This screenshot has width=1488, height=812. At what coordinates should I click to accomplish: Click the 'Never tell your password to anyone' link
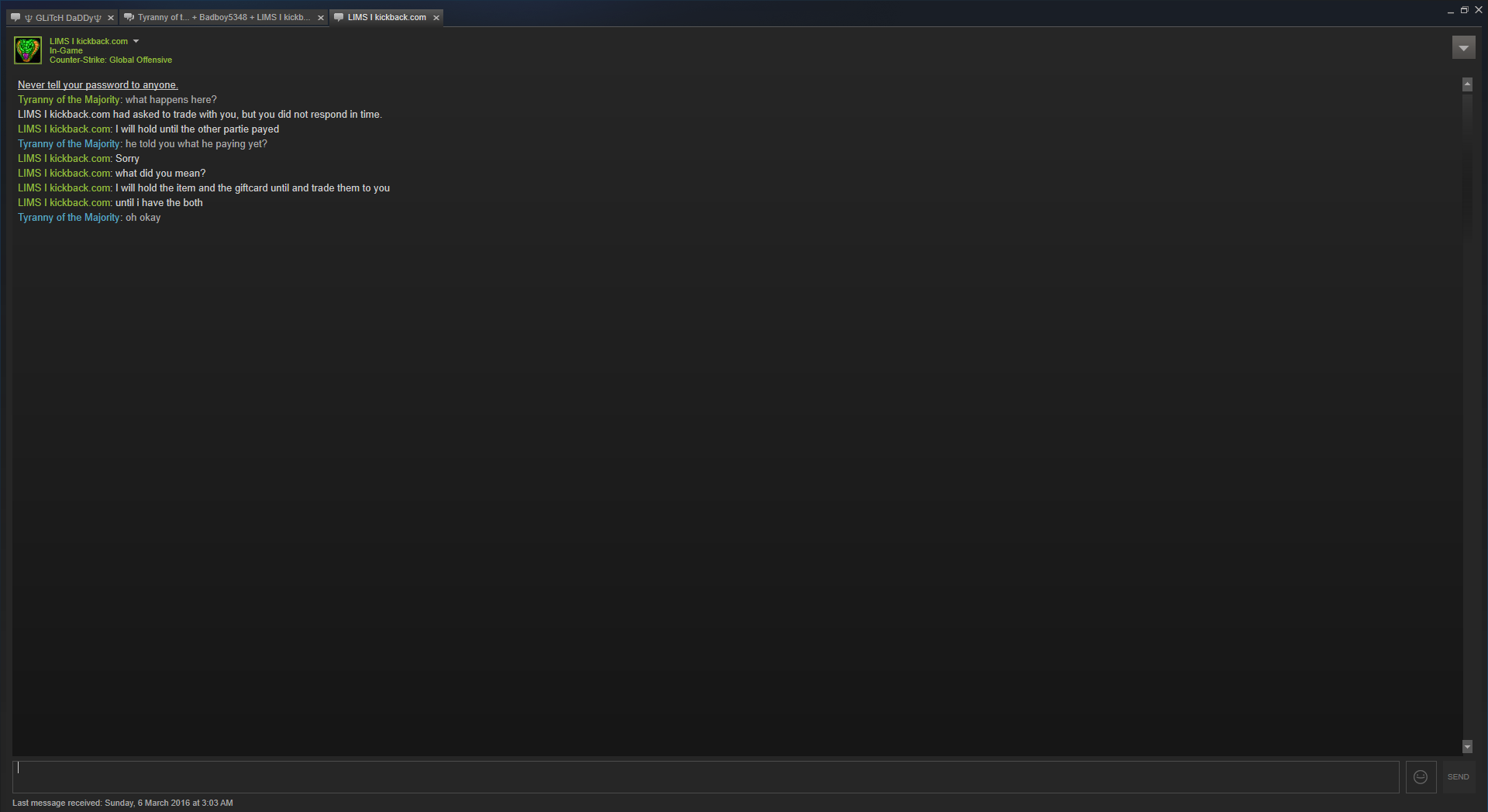click(x=98, y=85)
